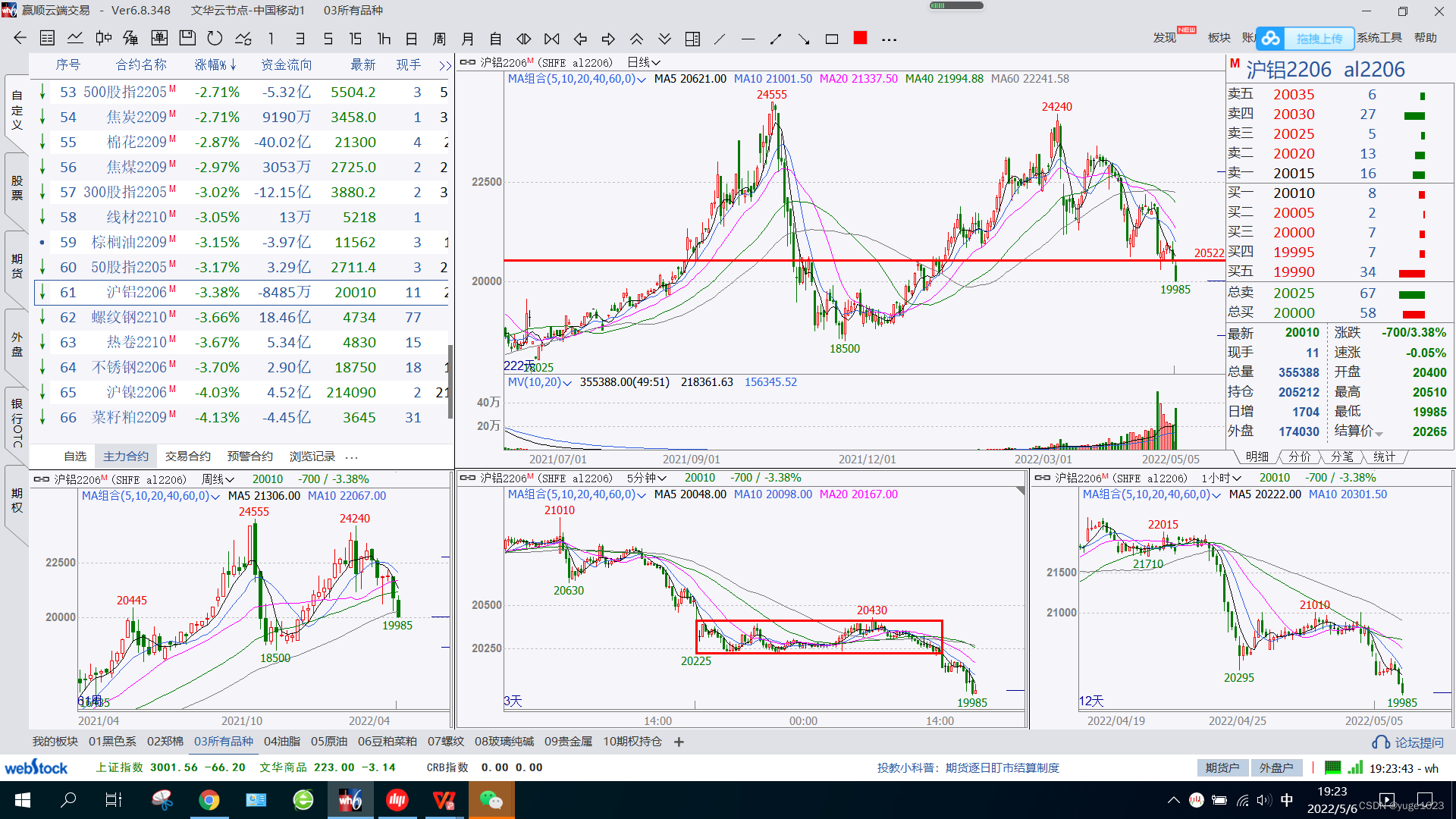The width and height of the screenshot is (1456, 819).
Task: Open 日线 period dropdown in main chart
Action: pos(644,62)
